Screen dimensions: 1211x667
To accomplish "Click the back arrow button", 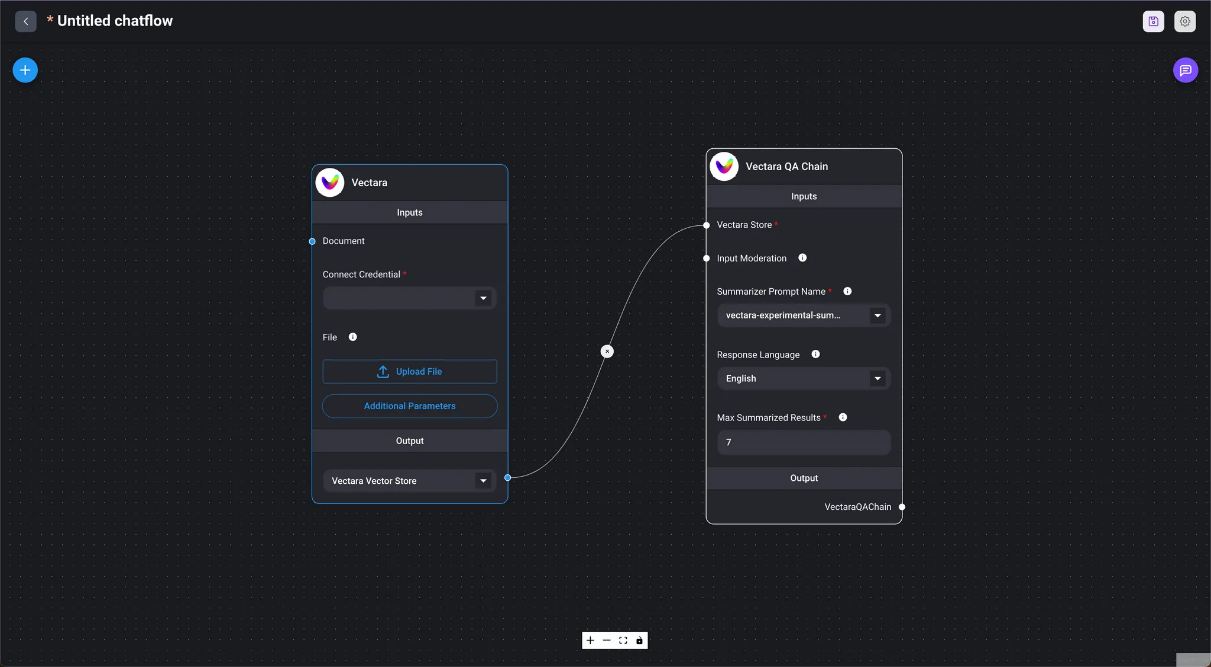I will coord(26,21).
